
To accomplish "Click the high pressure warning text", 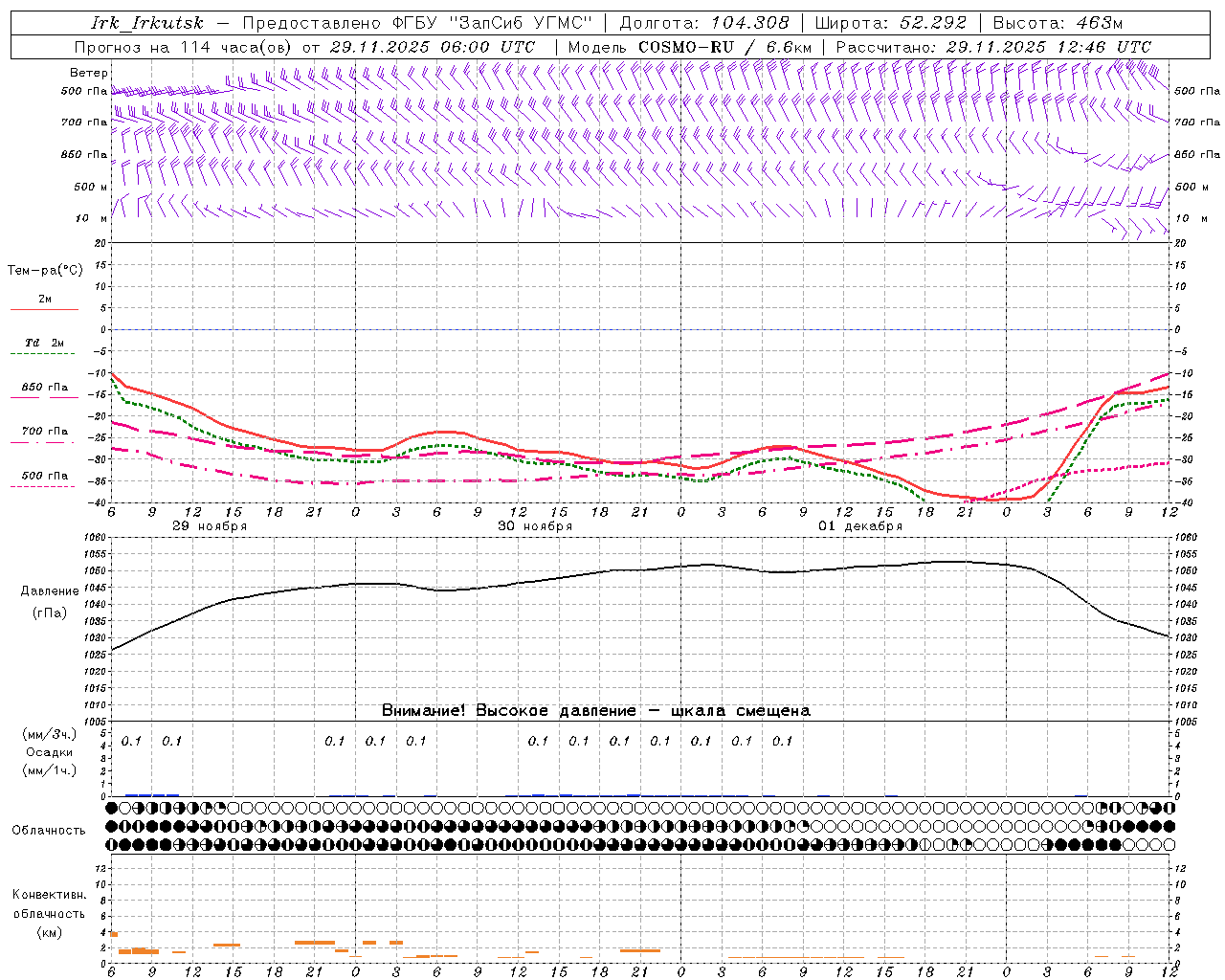I will pos(595,710).
